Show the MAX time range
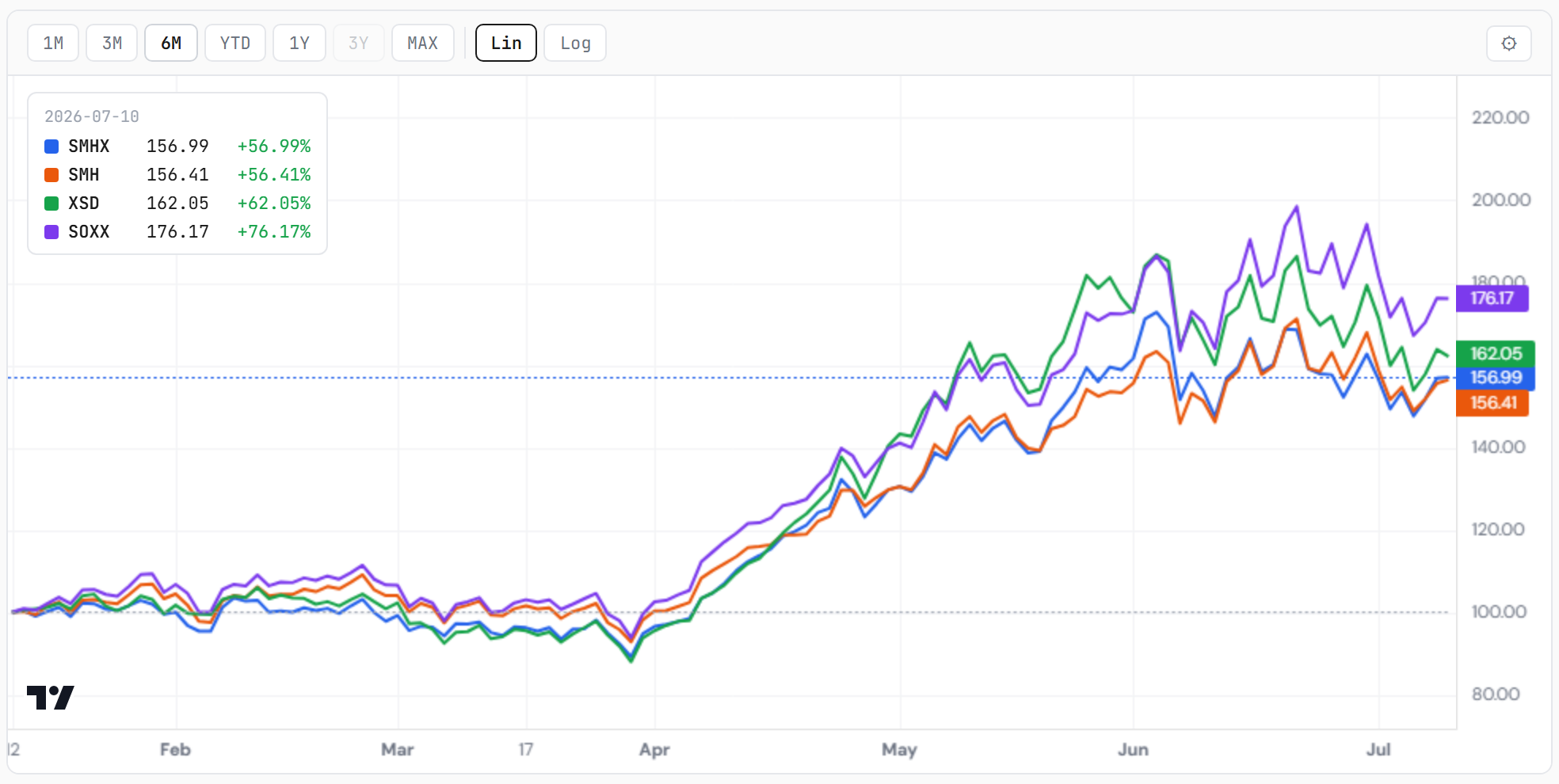 tap(423, 43)
